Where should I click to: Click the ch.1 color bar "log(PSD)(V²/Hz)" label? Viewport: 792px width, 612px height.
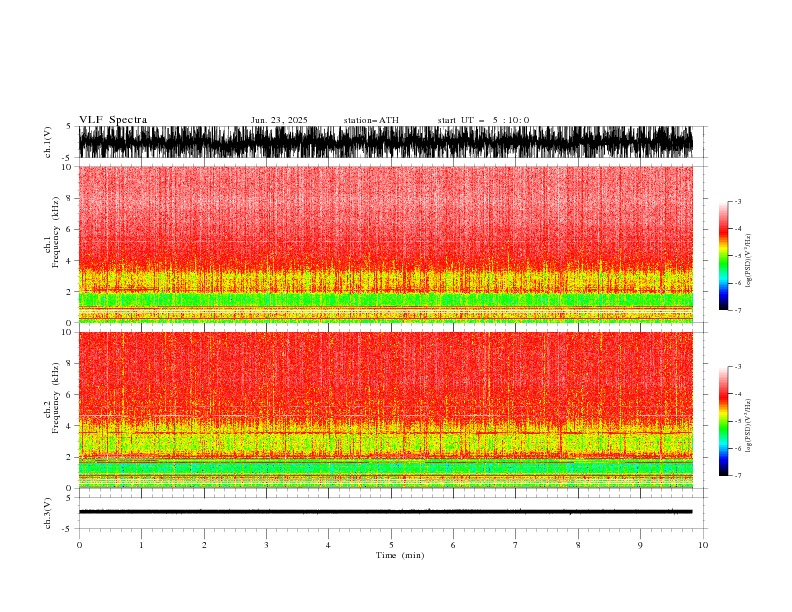point(748,261)
